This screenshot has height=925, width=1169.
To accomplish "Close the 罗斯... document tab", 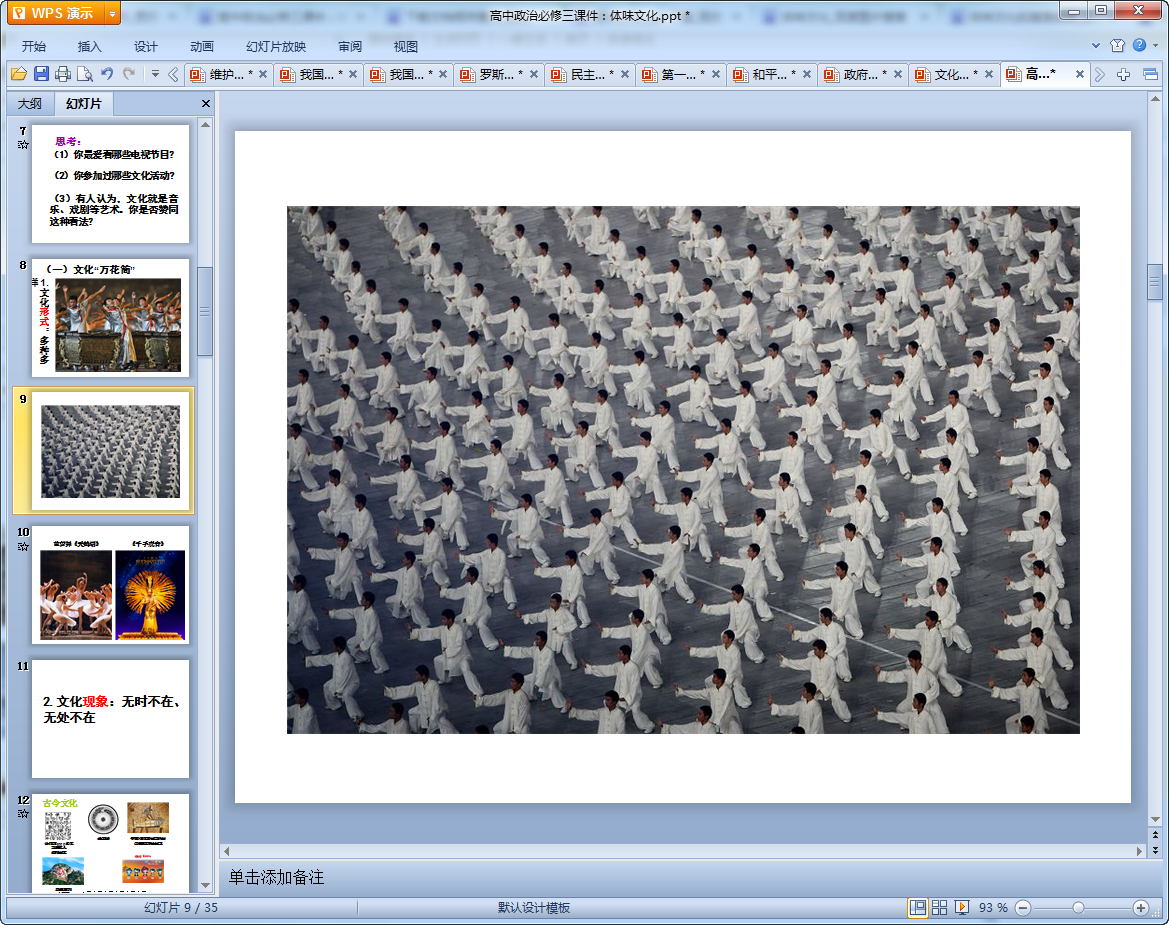I will coord(534,74).
